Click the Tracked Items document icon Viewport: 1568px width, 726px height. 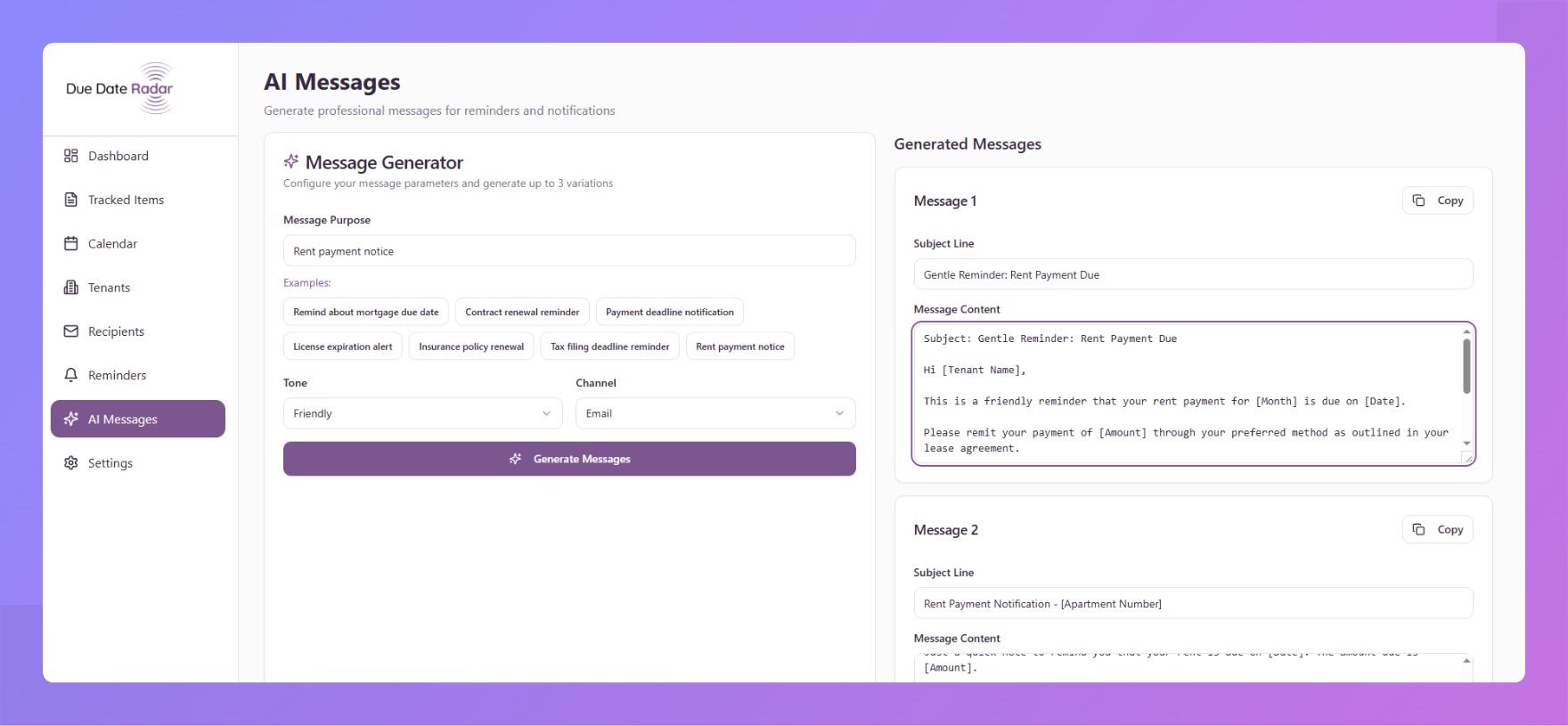click(x=71, y=200)
